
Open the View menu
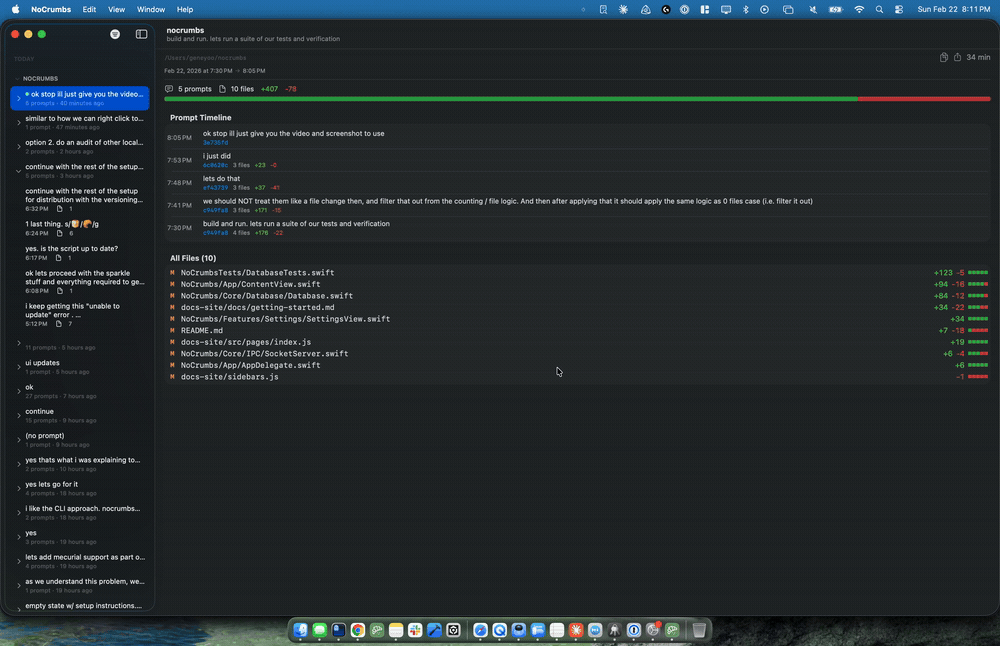click(x=116, y=9)
